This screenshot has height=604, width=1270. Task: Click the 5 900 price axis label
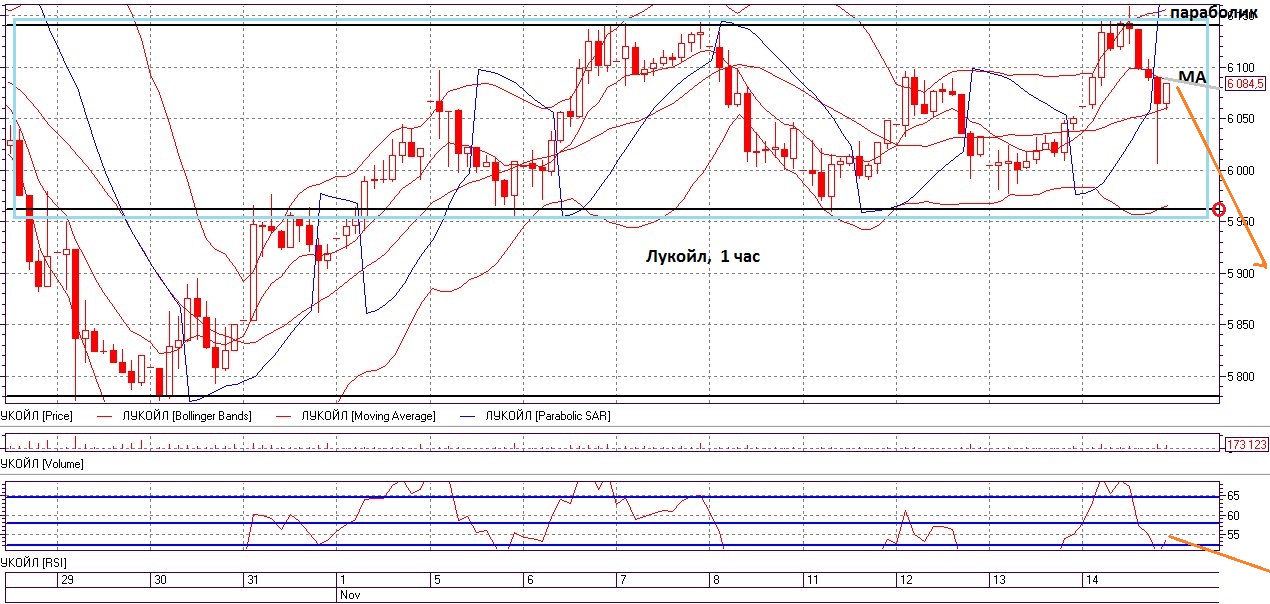point(1239,273)
